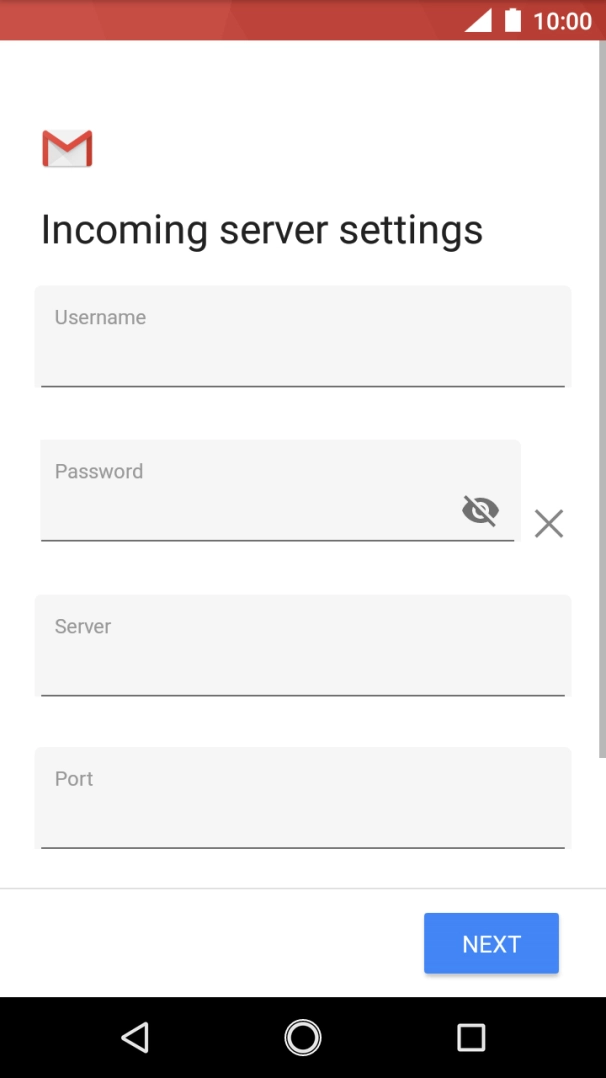606x1078 pixels.
Task: Tap the Username field label
Action: (x=100, y=317)
